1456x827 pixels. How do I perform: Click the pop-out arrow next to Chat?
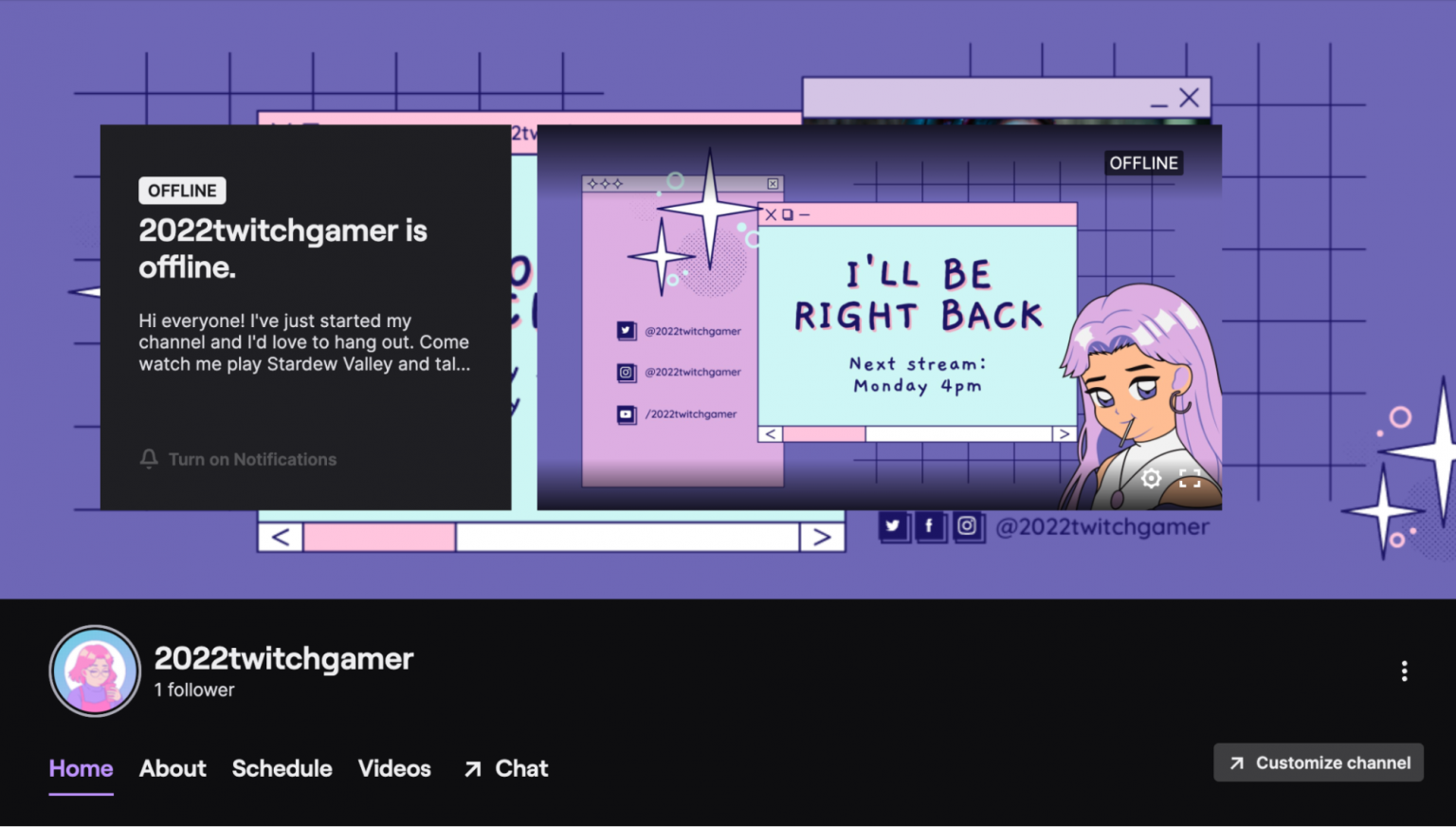coord(471,769)
